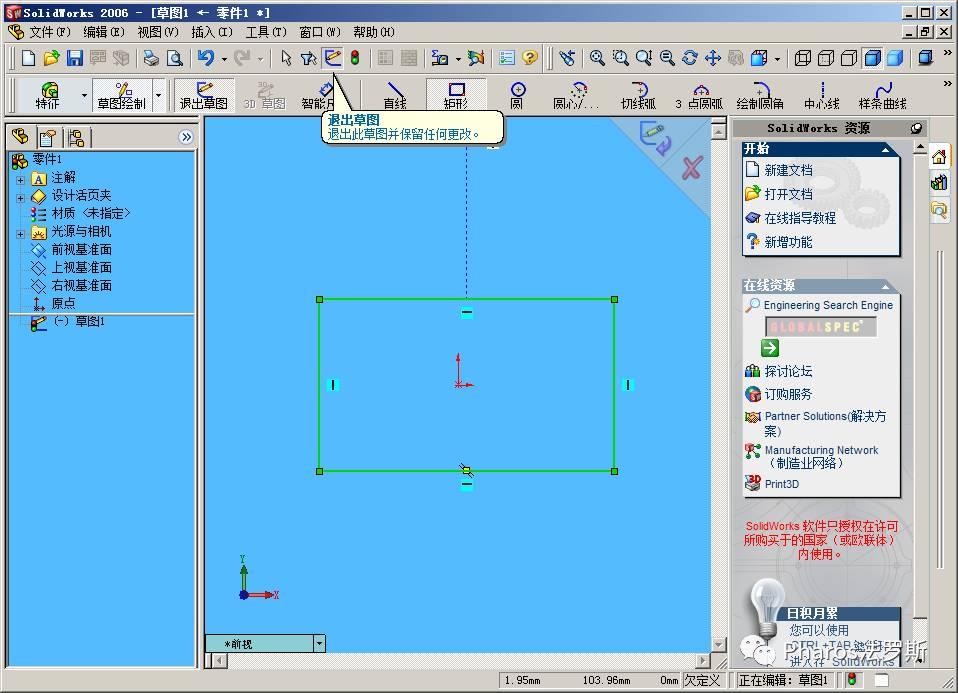
Task: Save the part with the floppy icon
Action: pos(75,58)
